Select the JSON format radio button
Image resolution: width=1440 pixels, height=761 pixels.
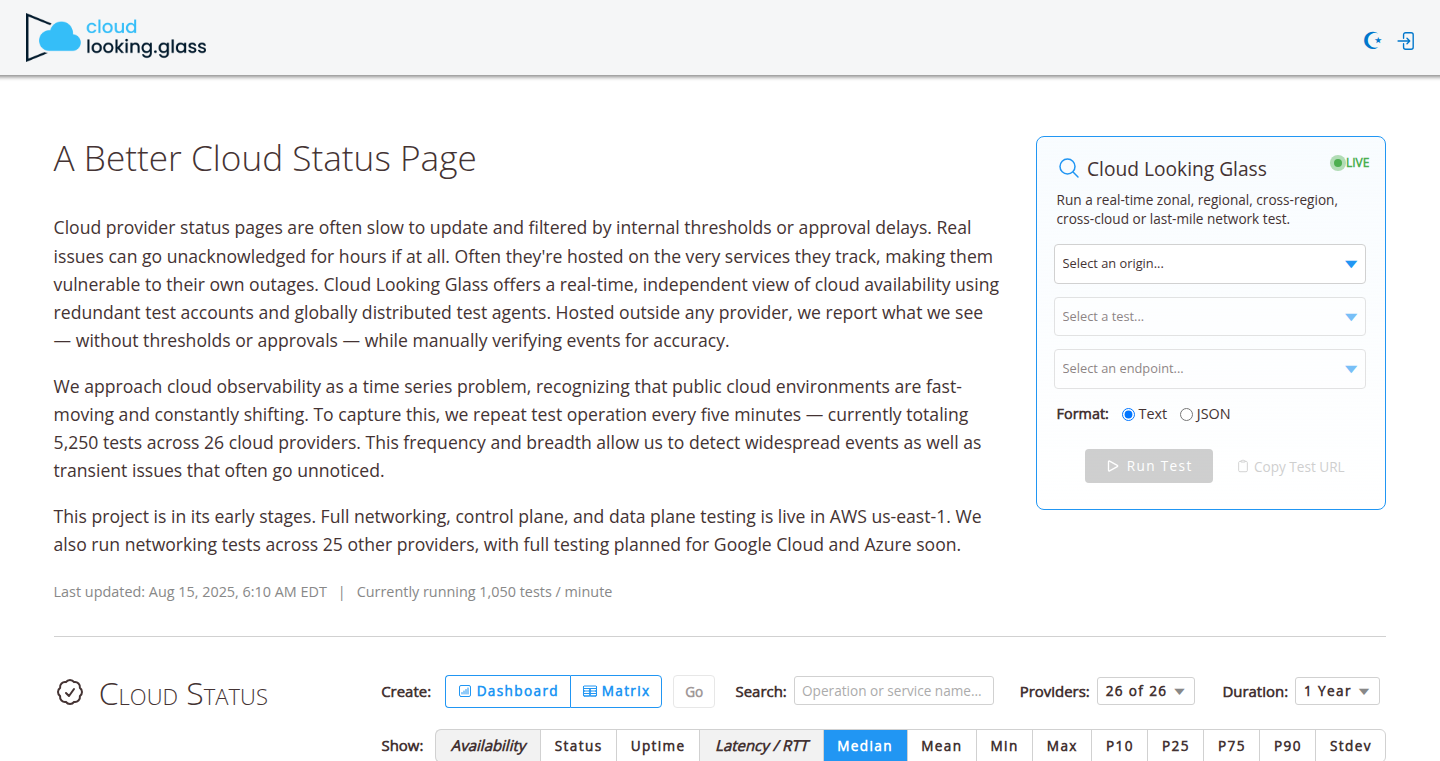click(1186, 414)
